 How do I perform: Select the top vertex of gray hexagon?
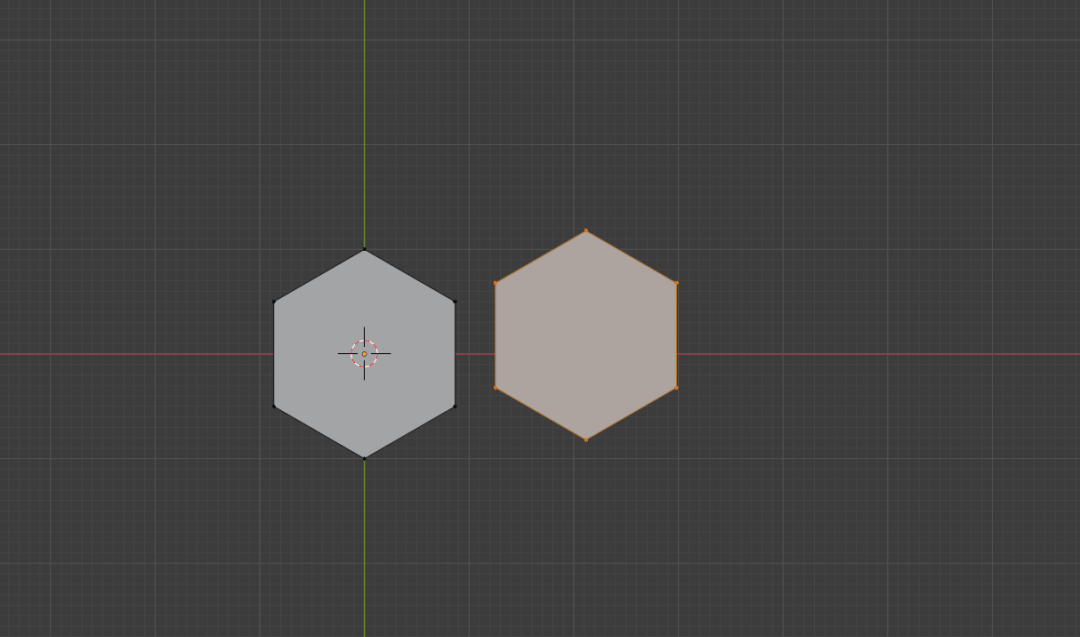[364, 249]
